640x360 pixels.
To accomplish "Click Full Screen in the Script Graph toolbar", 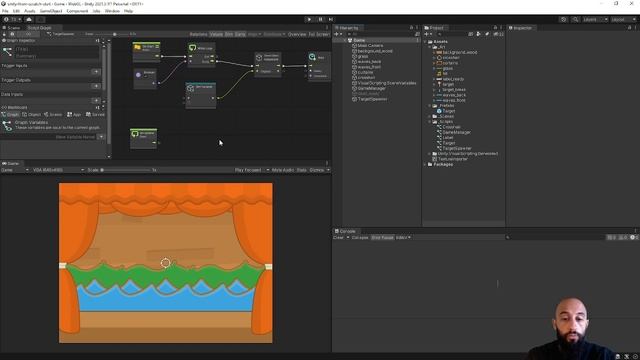I will [x=318, y=34].
